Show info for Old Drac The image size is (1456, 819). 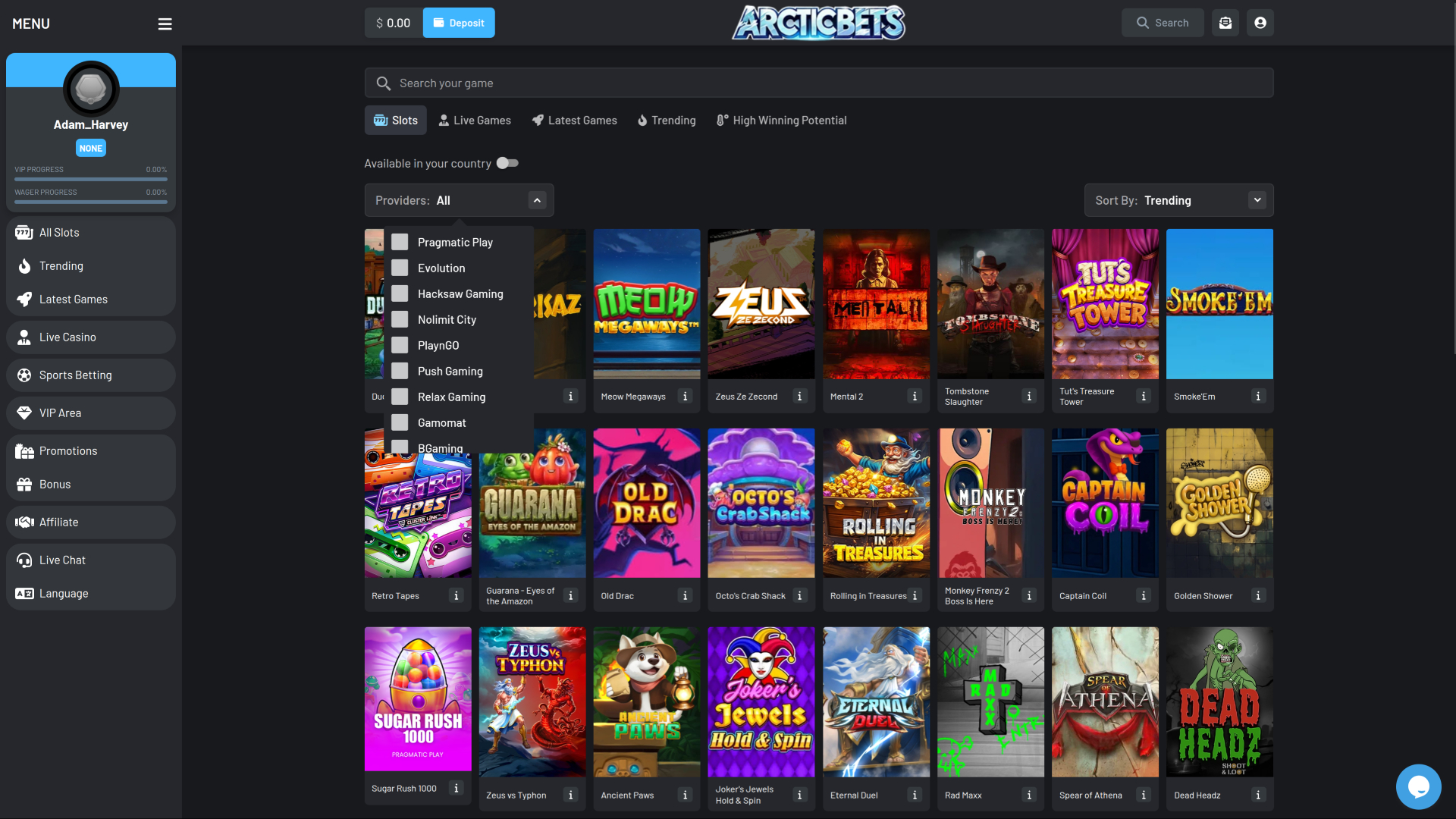click(685, 596)
